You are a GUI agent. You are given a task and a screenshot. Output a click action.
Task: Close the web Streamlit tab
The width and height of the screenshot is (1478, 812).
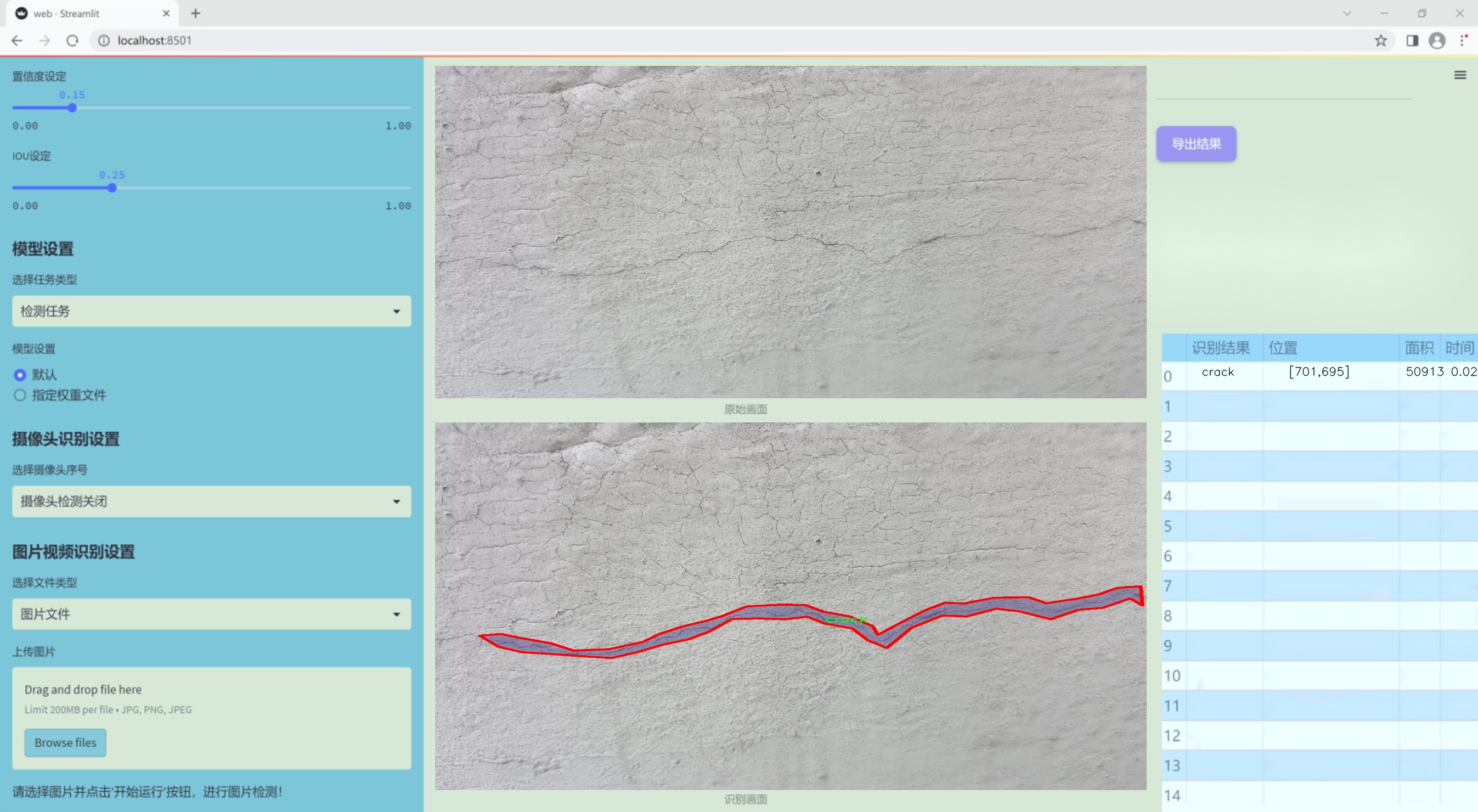tap(166, 13)
